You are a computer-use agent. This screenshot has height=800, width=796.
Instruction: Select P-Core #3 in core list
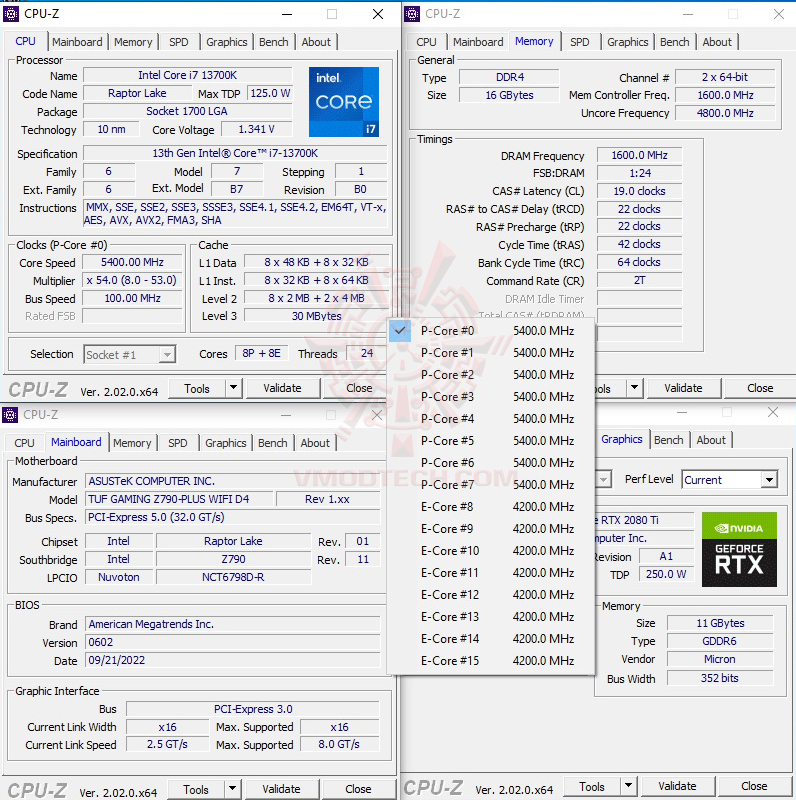491,396
